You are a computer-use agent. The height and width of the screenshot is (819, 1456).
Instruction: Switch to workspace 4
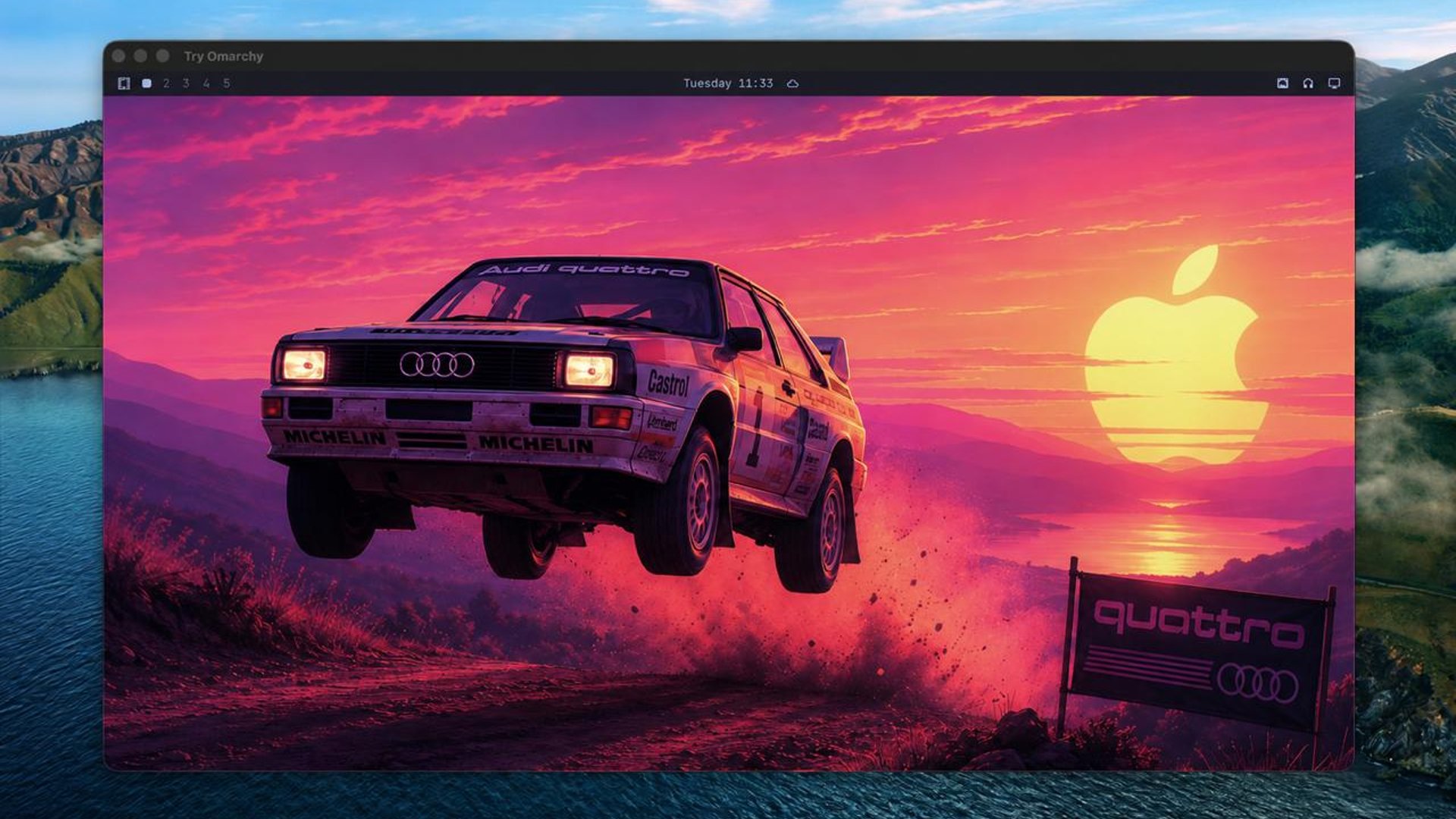206,83
